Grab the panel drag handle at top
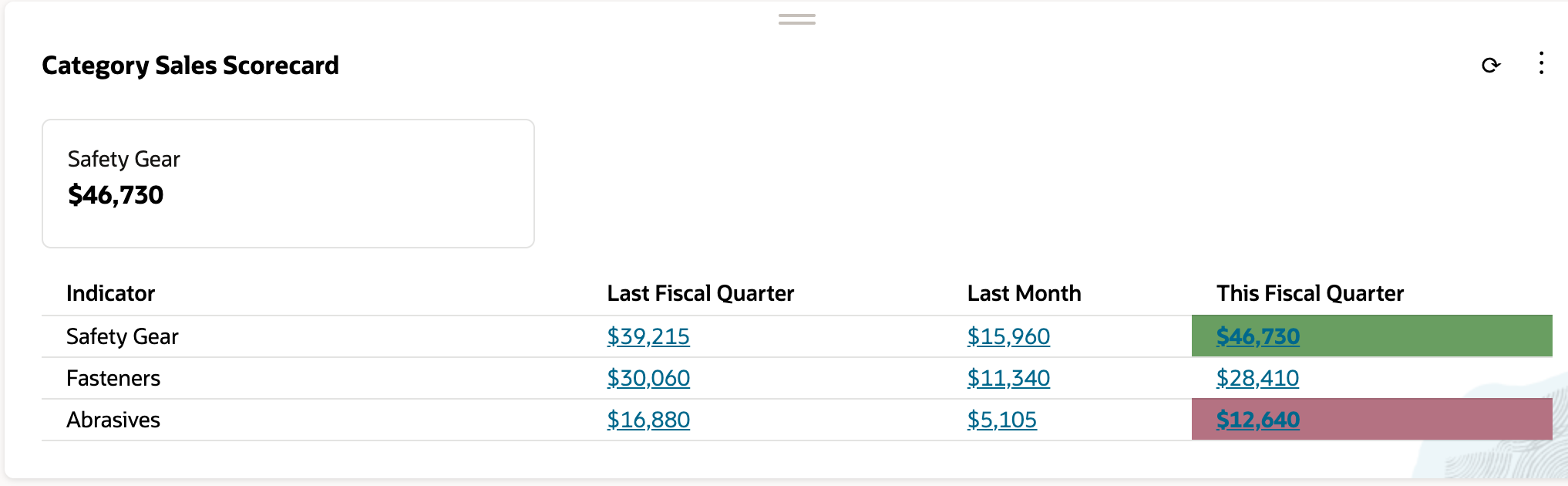The height and width of the screenshot is (486, 1568). [797, 19]
